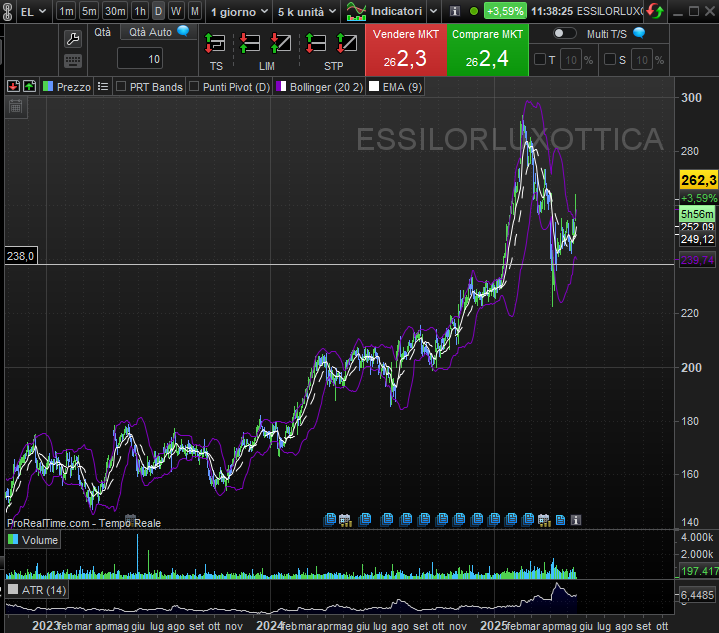Screen dimensions: 719x633
Task: Click the quantity field showing 10
Action: pyautogui.click(x=140, y=59)
